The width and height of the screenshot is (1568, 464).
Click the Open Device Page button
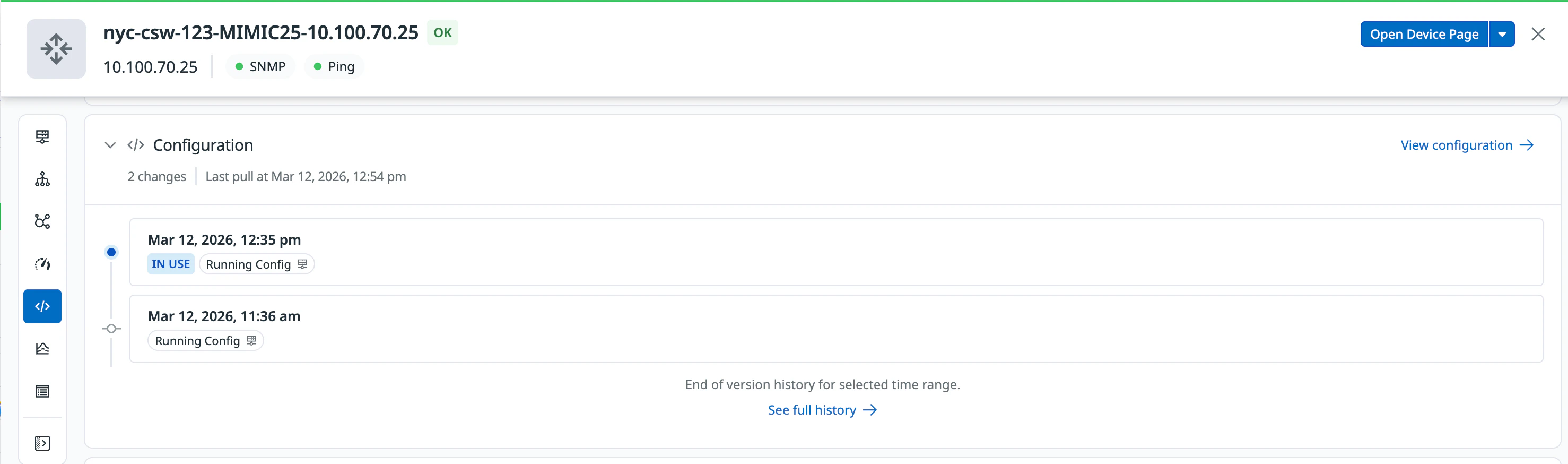tap(1424, 34)
